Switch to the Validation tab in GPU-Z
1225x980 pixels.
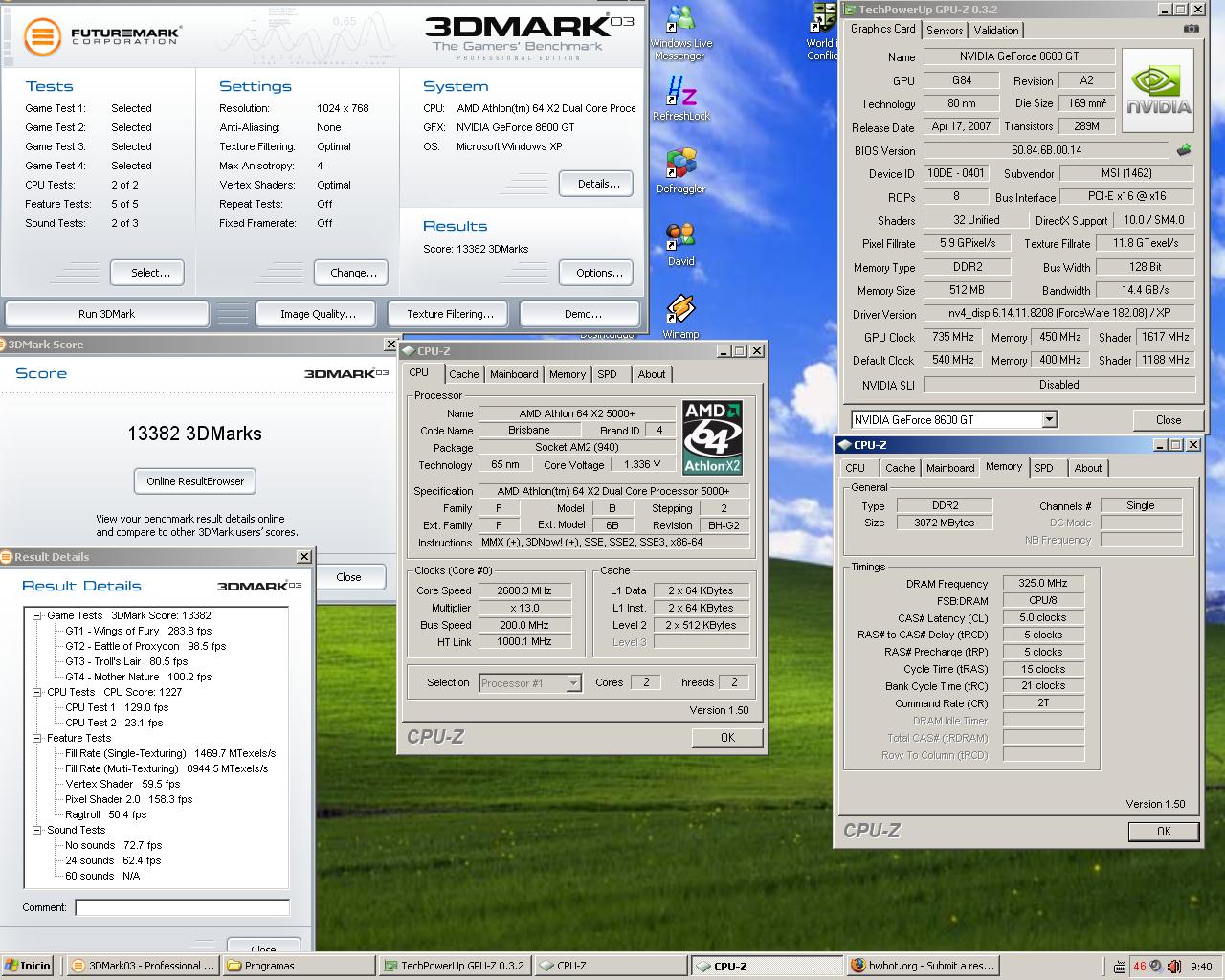(996, 31)
